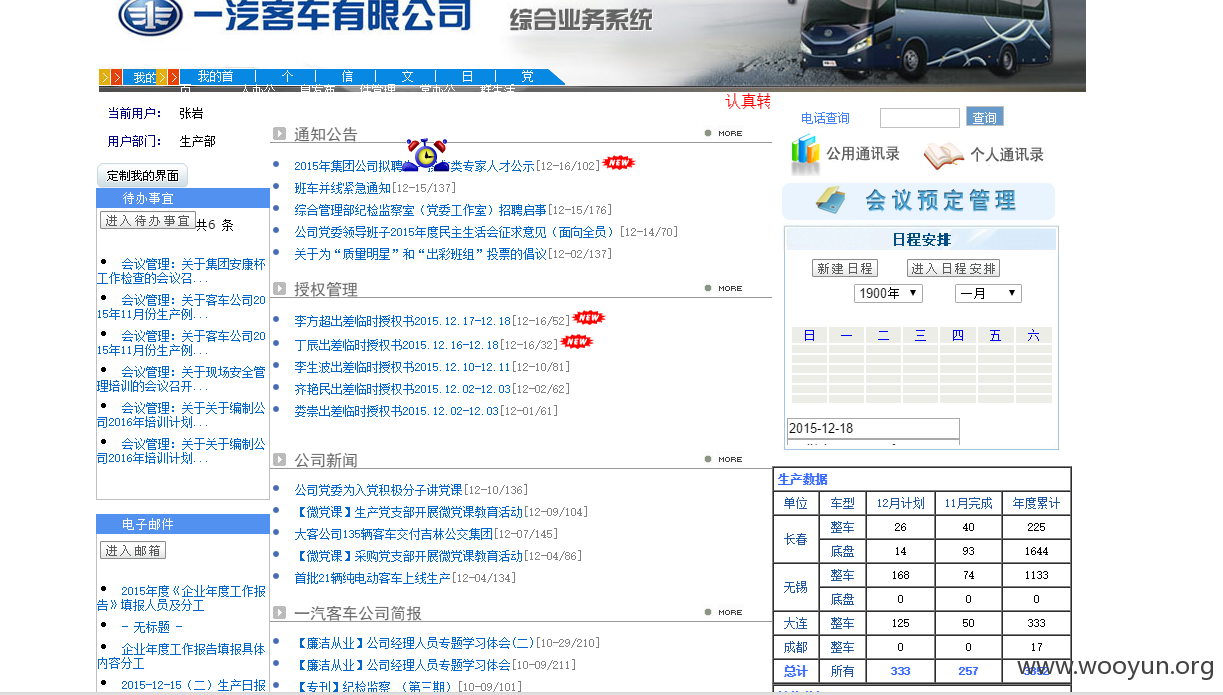Open to-do 关于现场安全管理培训的会议召开
Viewport: 1223px width, 695px height.
click(x=182, y=379)
